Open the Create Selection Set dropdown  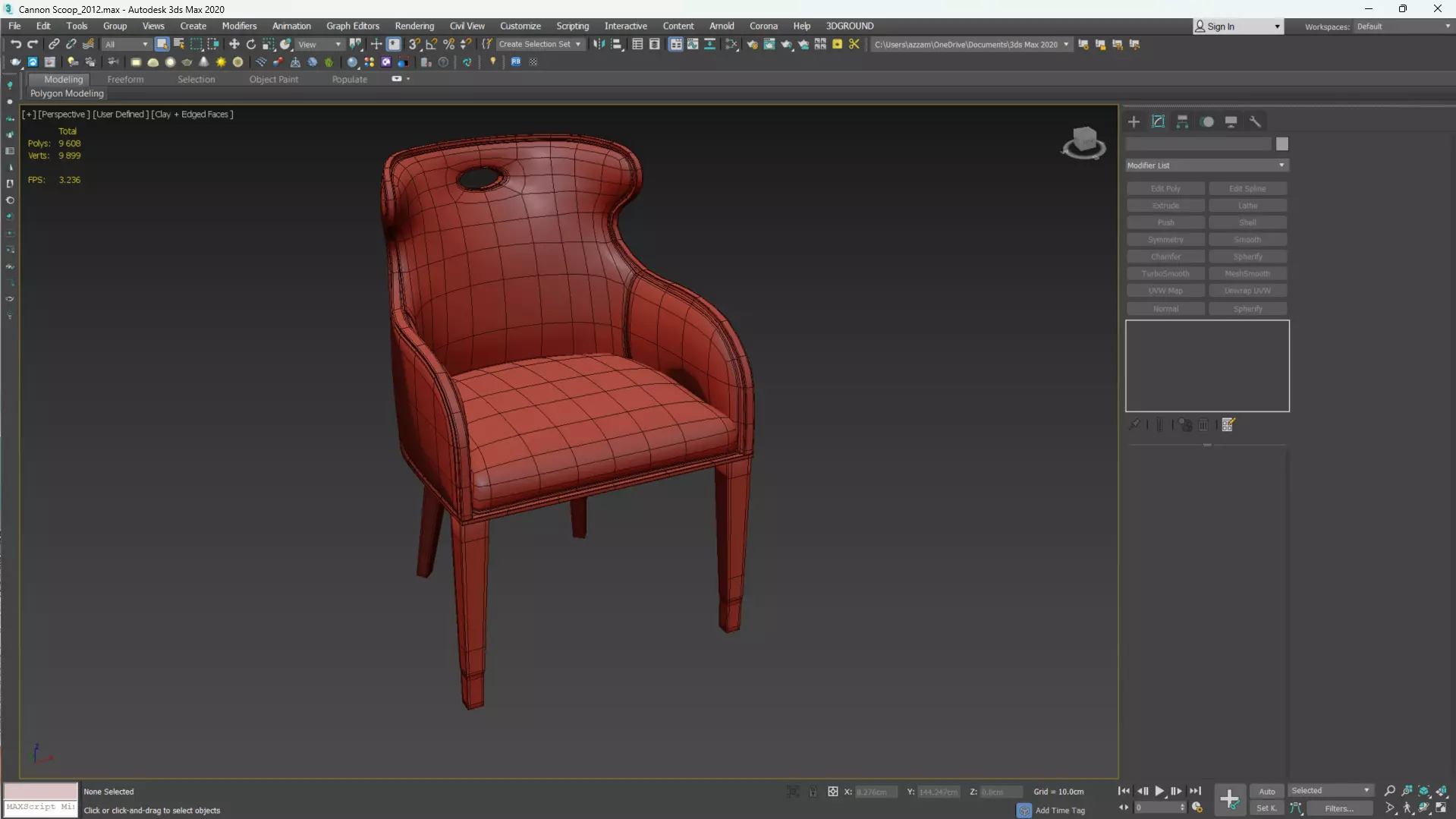pyautogui.click(x=540, y=44)
